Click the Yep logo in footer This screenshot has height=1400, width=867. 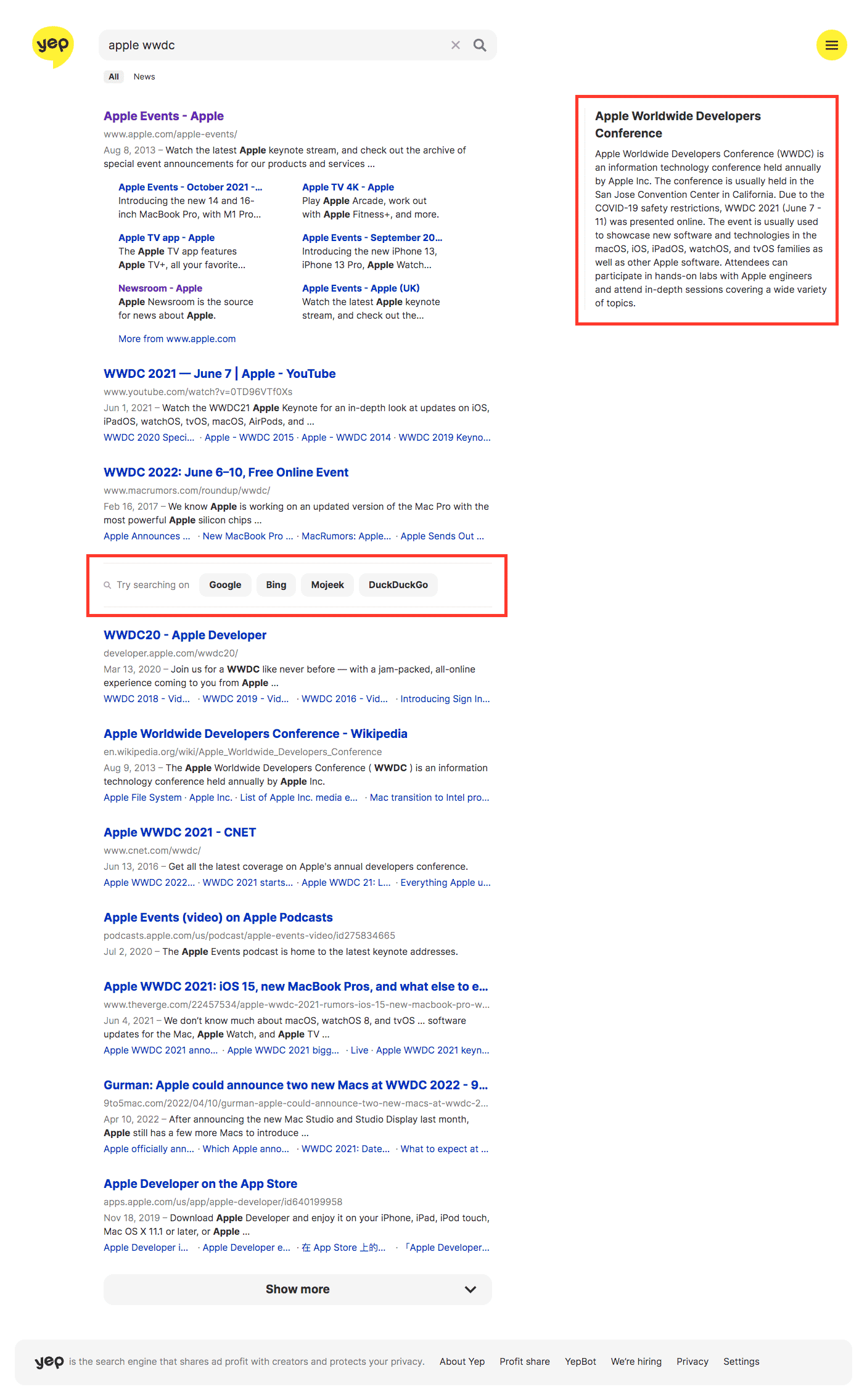pyautogui.click(x=49, y=1361)
